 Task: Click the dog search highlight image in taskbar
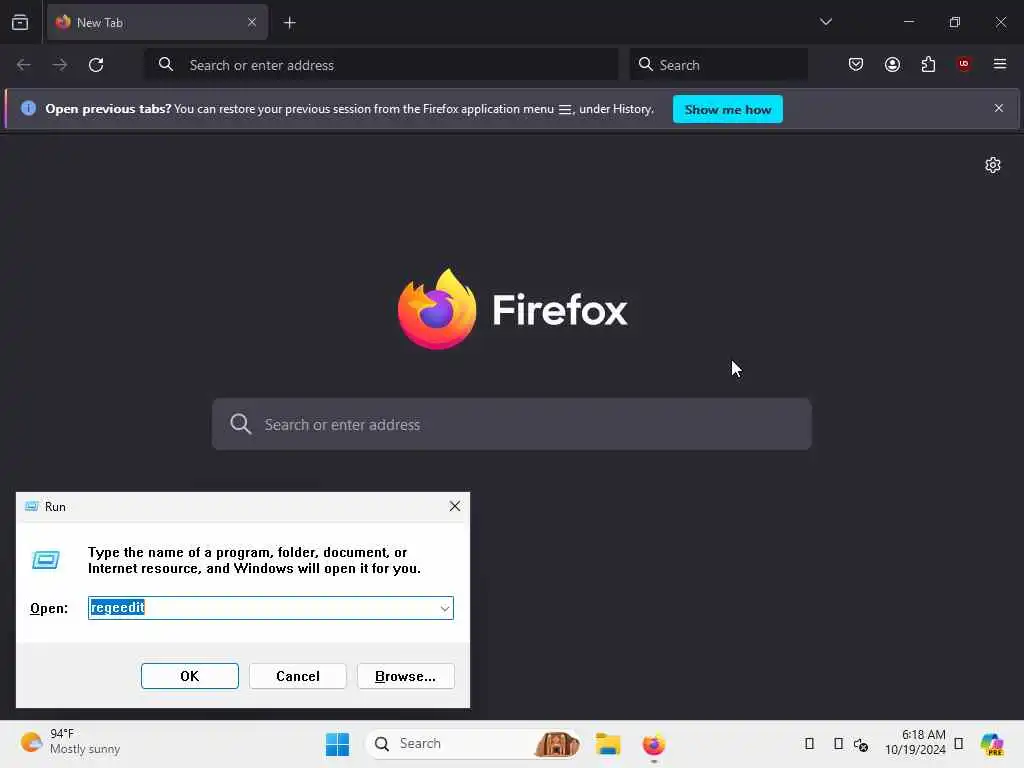pyautogui.click(x=556, y=744)
